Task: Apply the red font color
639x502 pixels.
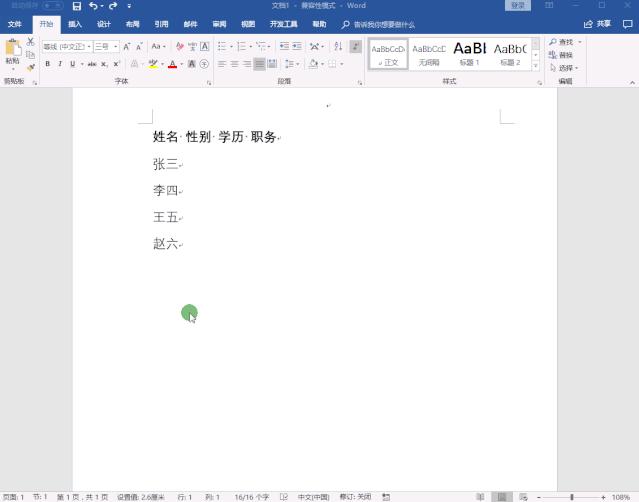Action: point(172,64)
